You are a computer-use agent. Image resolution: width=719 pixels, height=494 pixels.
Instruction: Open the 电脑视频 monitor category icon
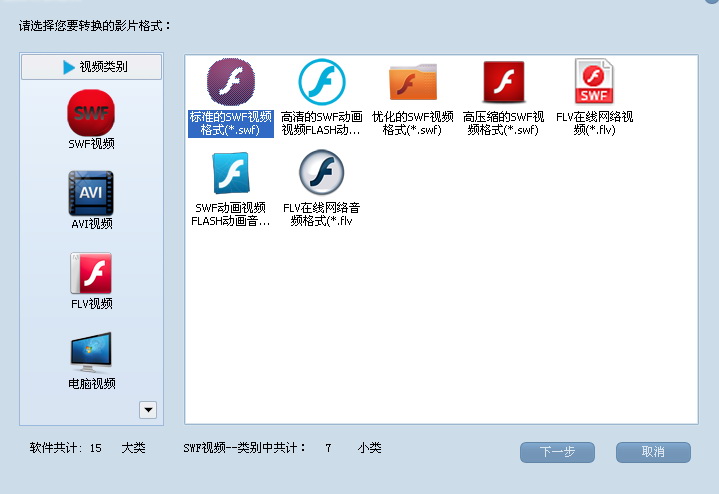tap(91, 352)
